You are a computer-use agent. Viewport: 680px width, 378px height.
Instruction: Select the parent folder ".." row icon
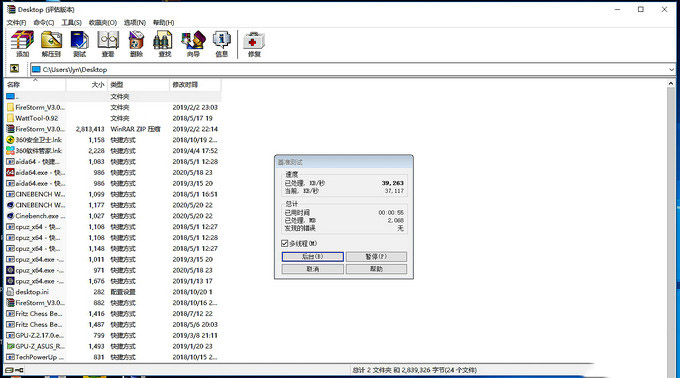pyautogui.click(x=10, y=96)
